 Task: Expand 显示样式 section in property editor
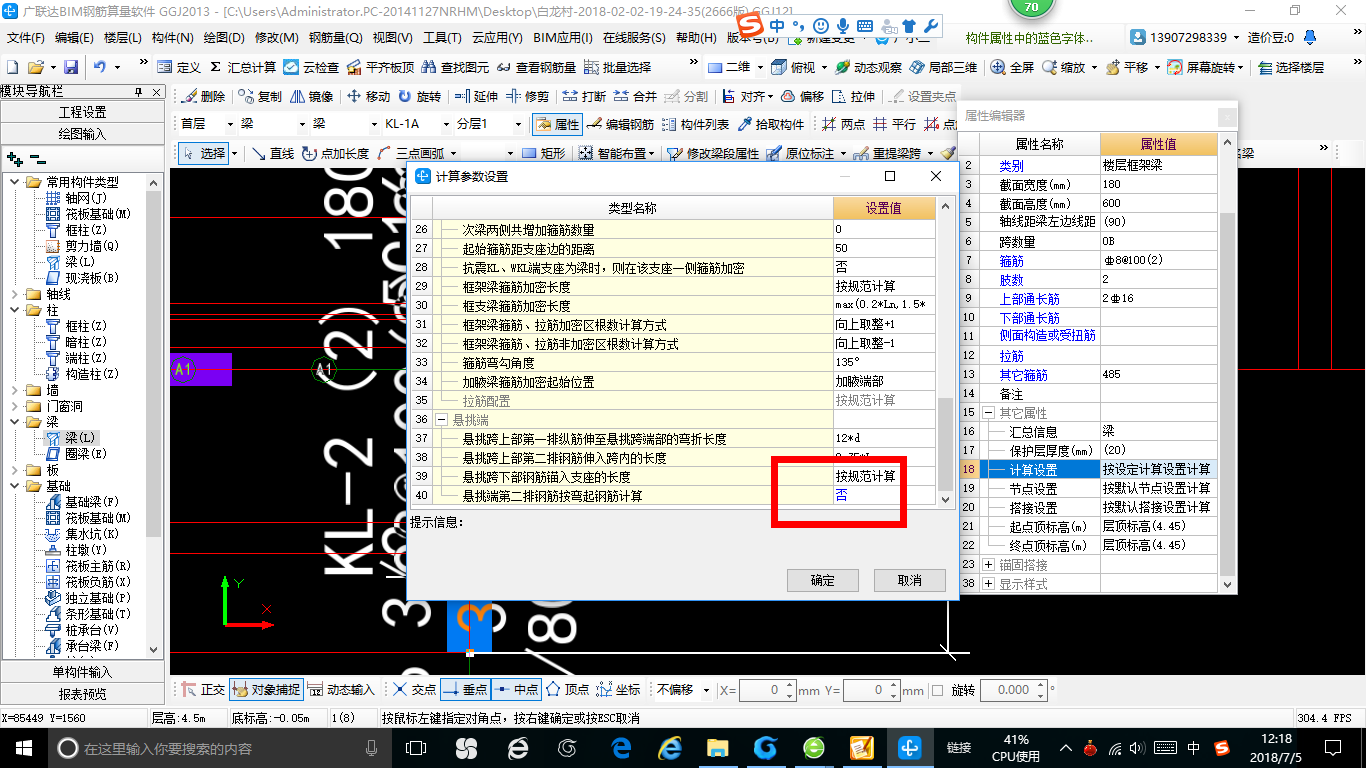[989, 584]
